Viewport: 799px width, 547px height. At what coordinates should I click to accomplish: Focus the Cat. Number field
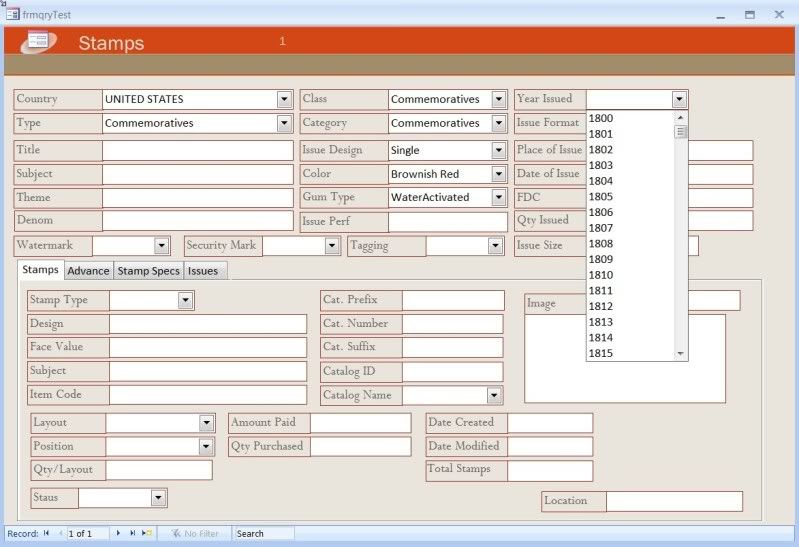[452, 324]
